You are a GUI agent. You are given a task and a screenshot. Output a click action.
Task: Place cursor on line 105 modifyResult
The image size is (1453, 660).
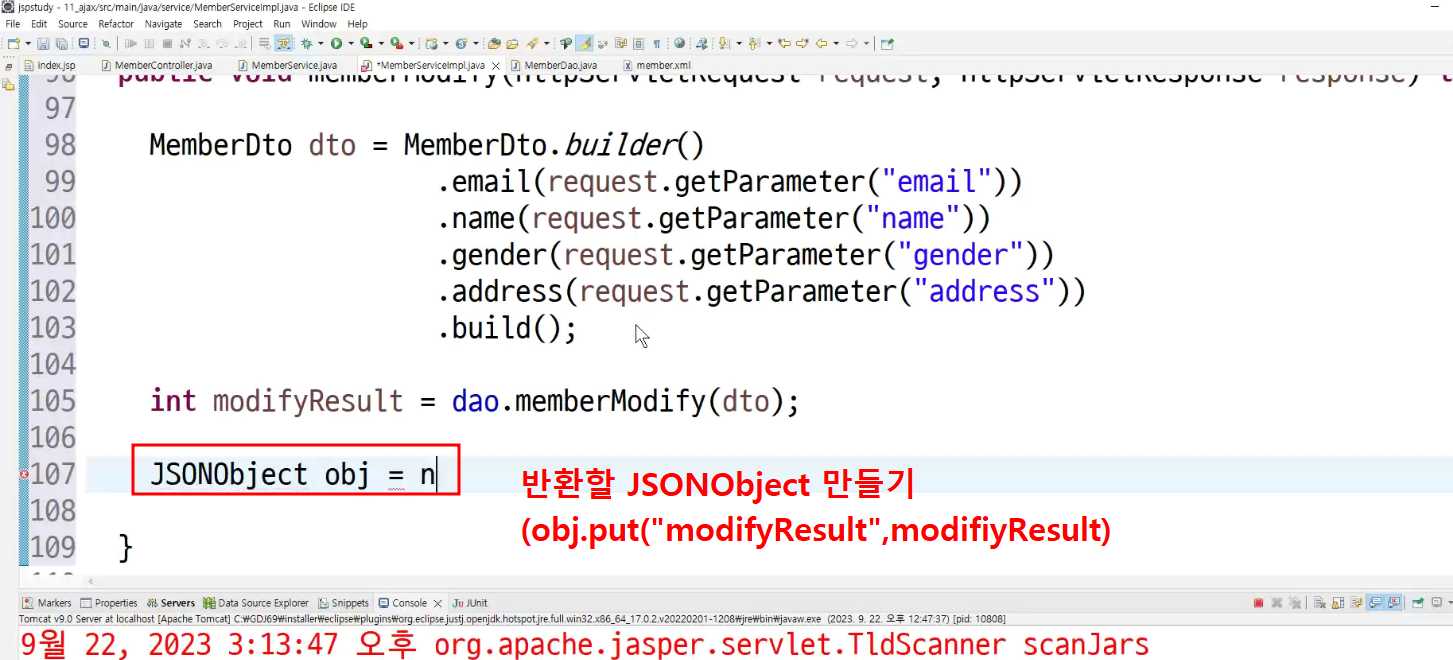tap(307, 401)
